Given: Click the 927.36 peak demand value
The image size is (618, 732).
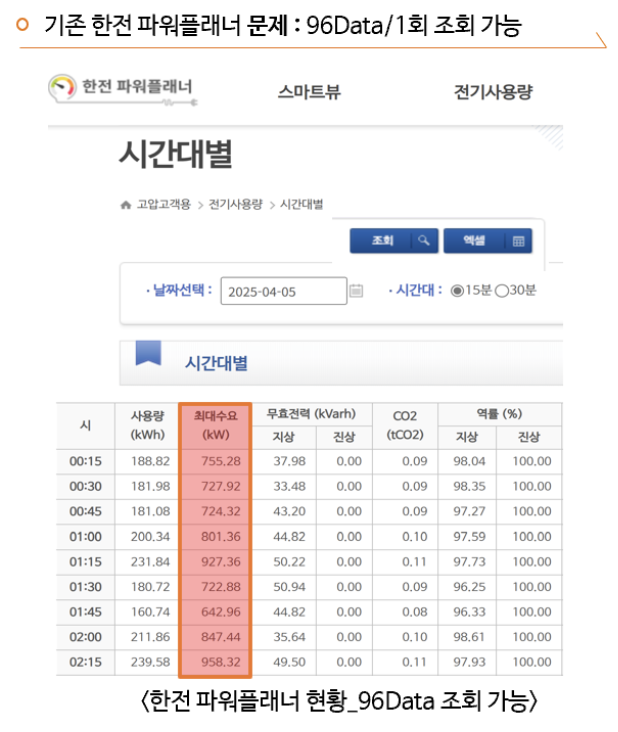Looking at the screenshot, I should point(221,562).
